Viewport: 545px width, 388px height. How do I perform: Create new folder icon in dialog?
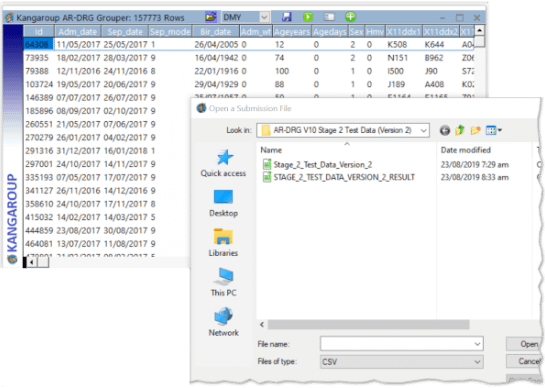[x=475, y=130]
